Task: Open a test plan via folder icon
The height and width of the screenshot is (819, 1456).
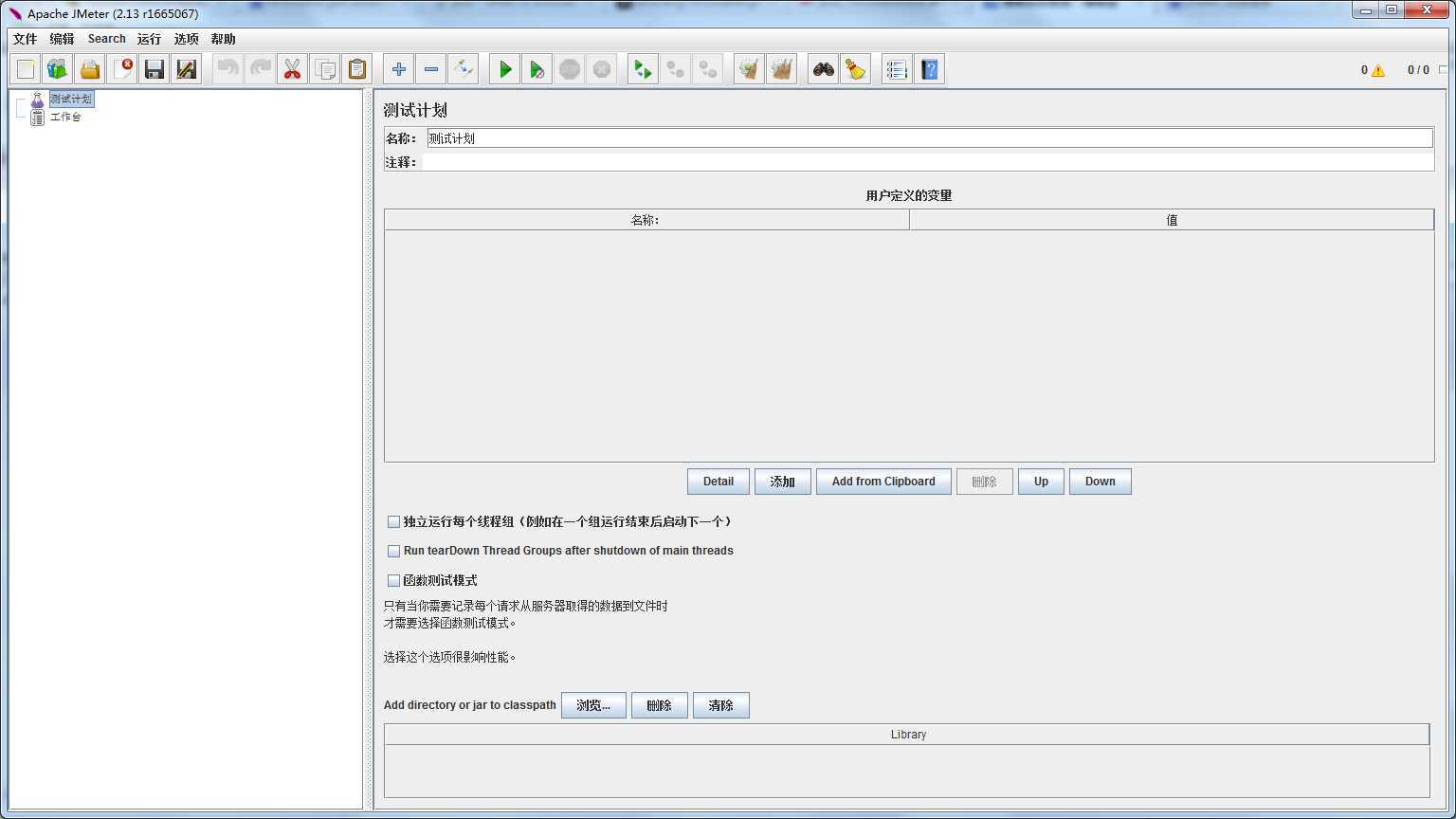Action: pyautogui.click(x=90, y=69)
